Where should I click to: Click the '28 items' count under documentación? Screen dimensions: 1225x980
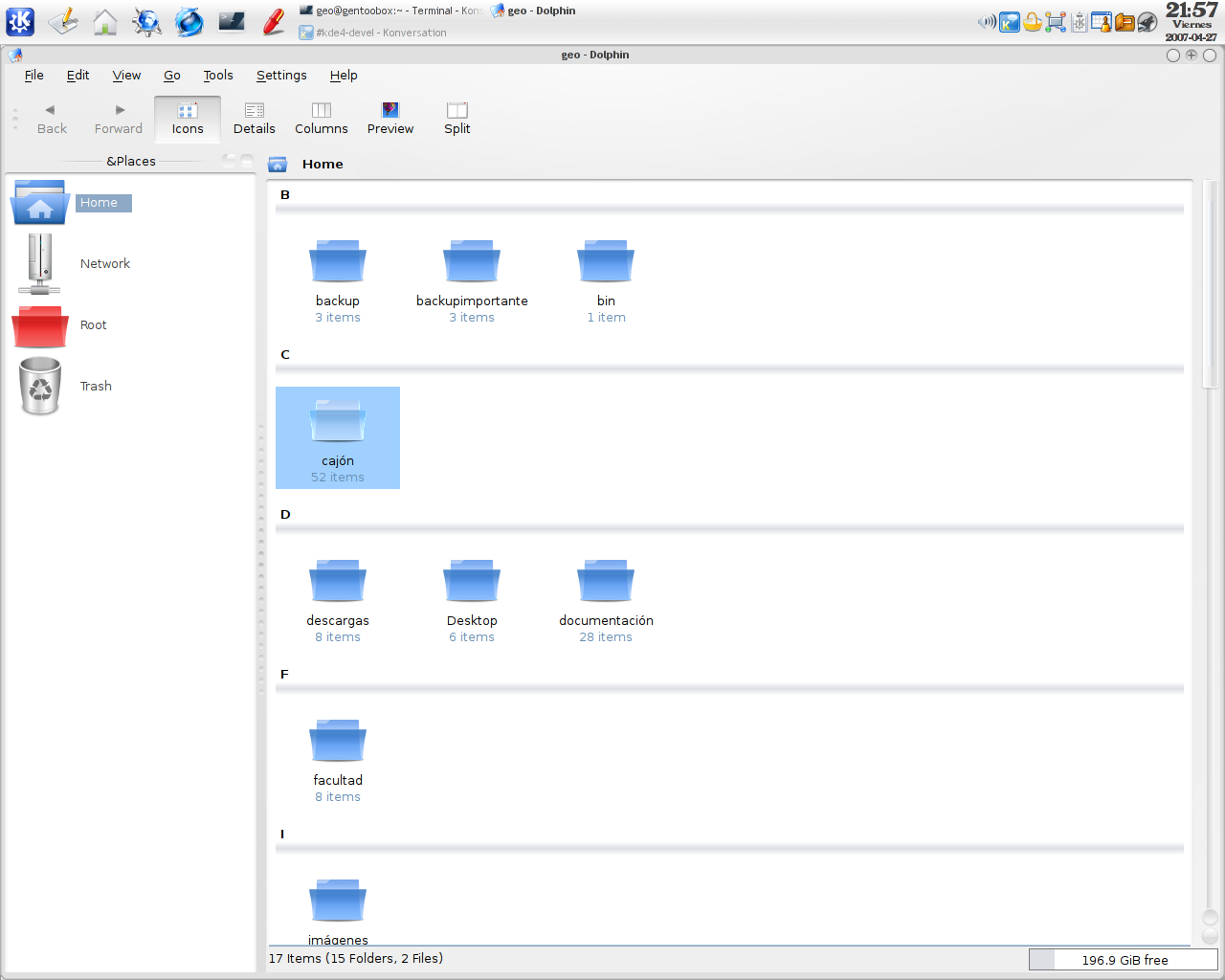[x=606, y=637]
